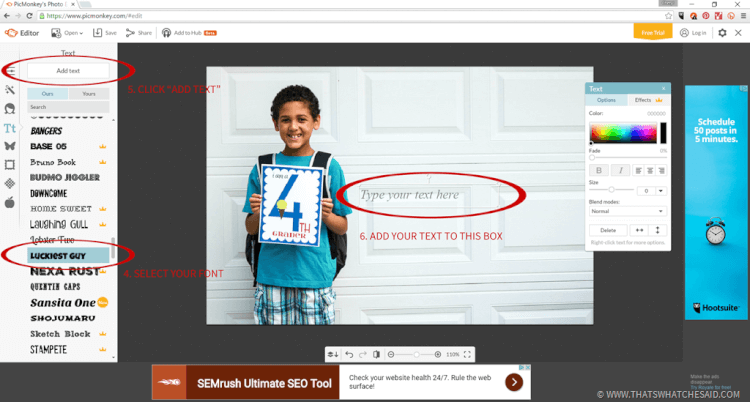Click the black current-color swatch
750x402 pixels.
point(663,133)
